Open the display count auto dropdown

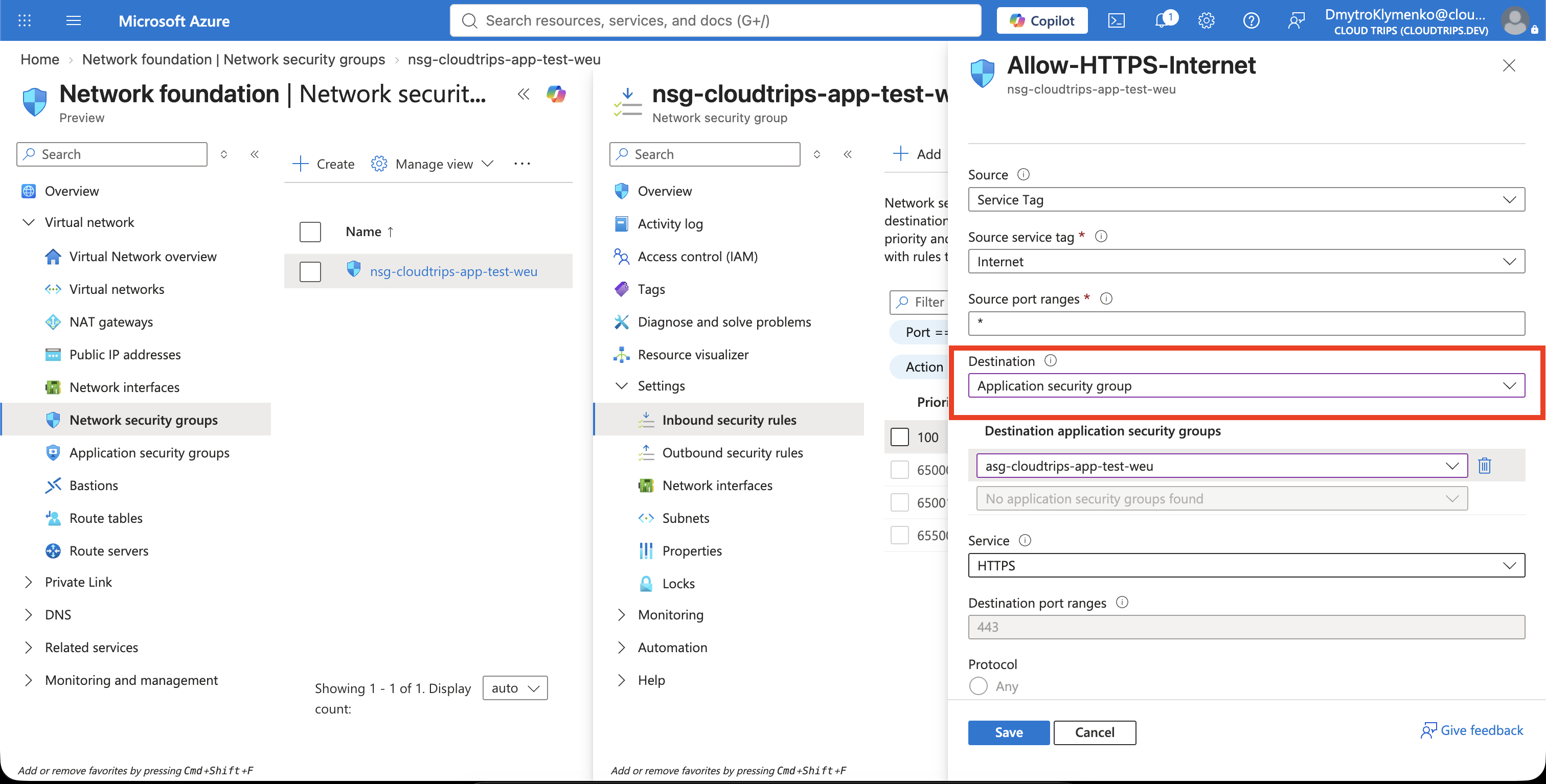(515, 688)
